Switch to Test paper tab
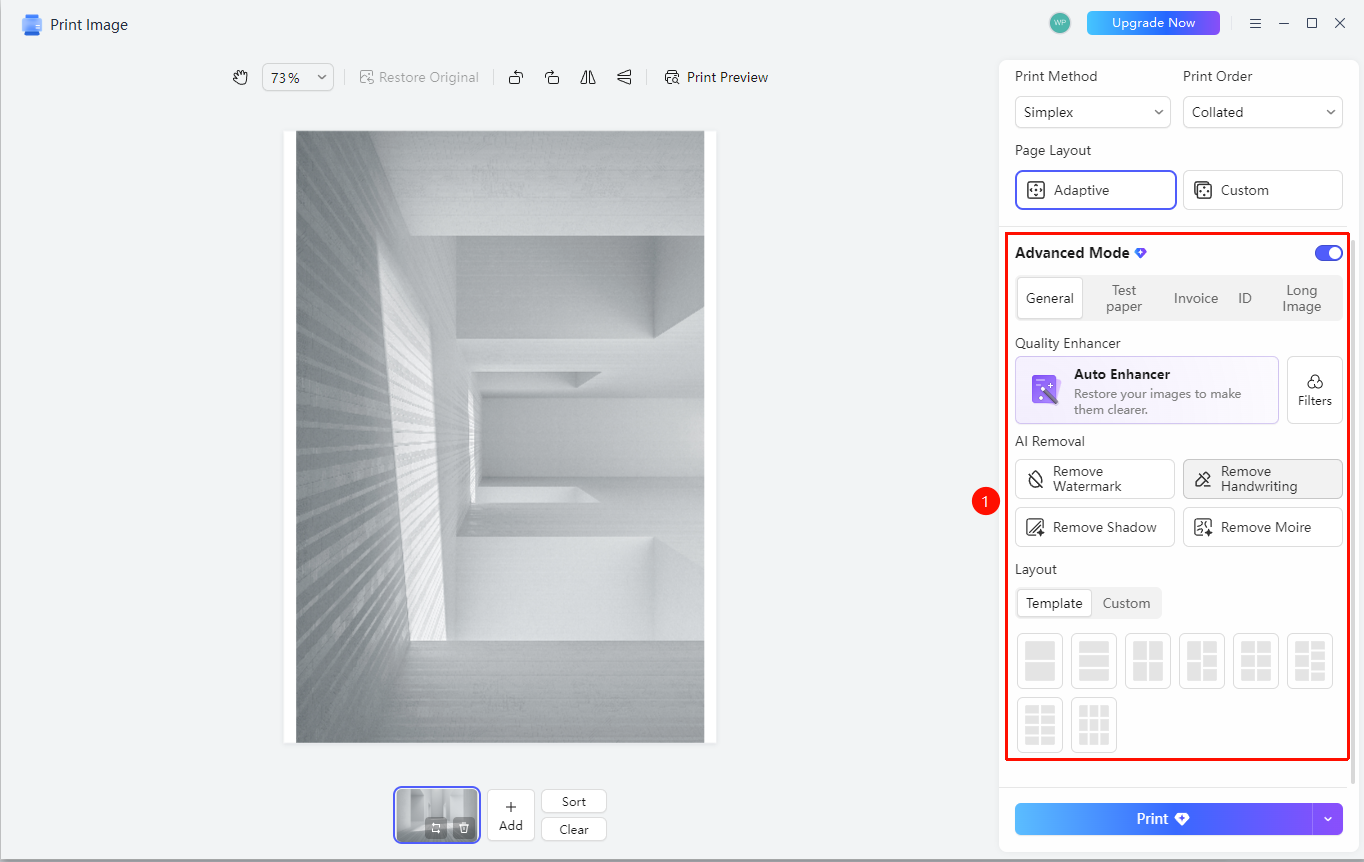 click(1124, 298)
